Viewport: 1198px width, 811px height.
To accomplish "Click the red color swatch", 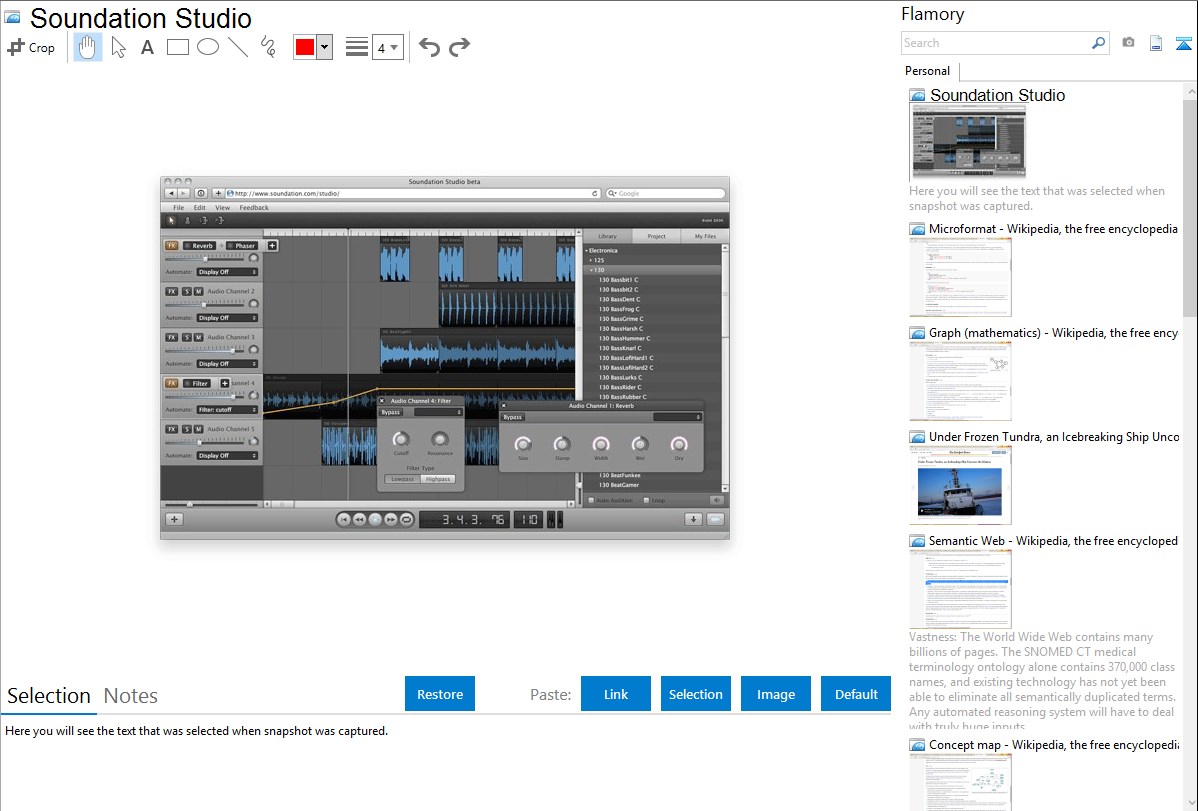I will point(304,47).
